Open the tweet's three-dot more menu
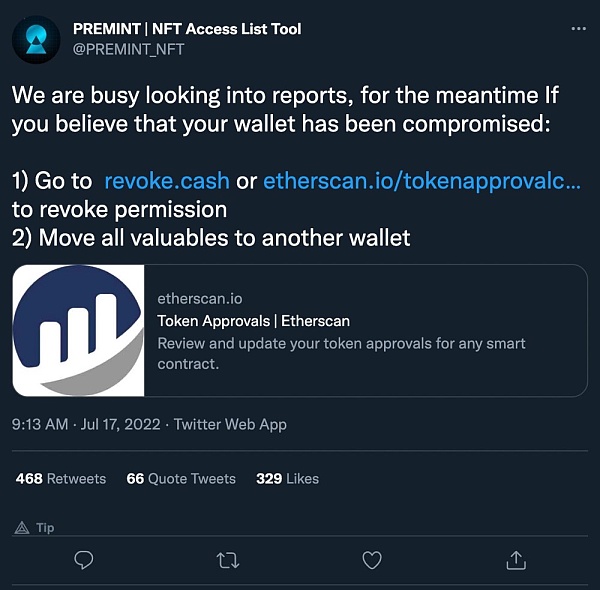 [x=578, y=29]
